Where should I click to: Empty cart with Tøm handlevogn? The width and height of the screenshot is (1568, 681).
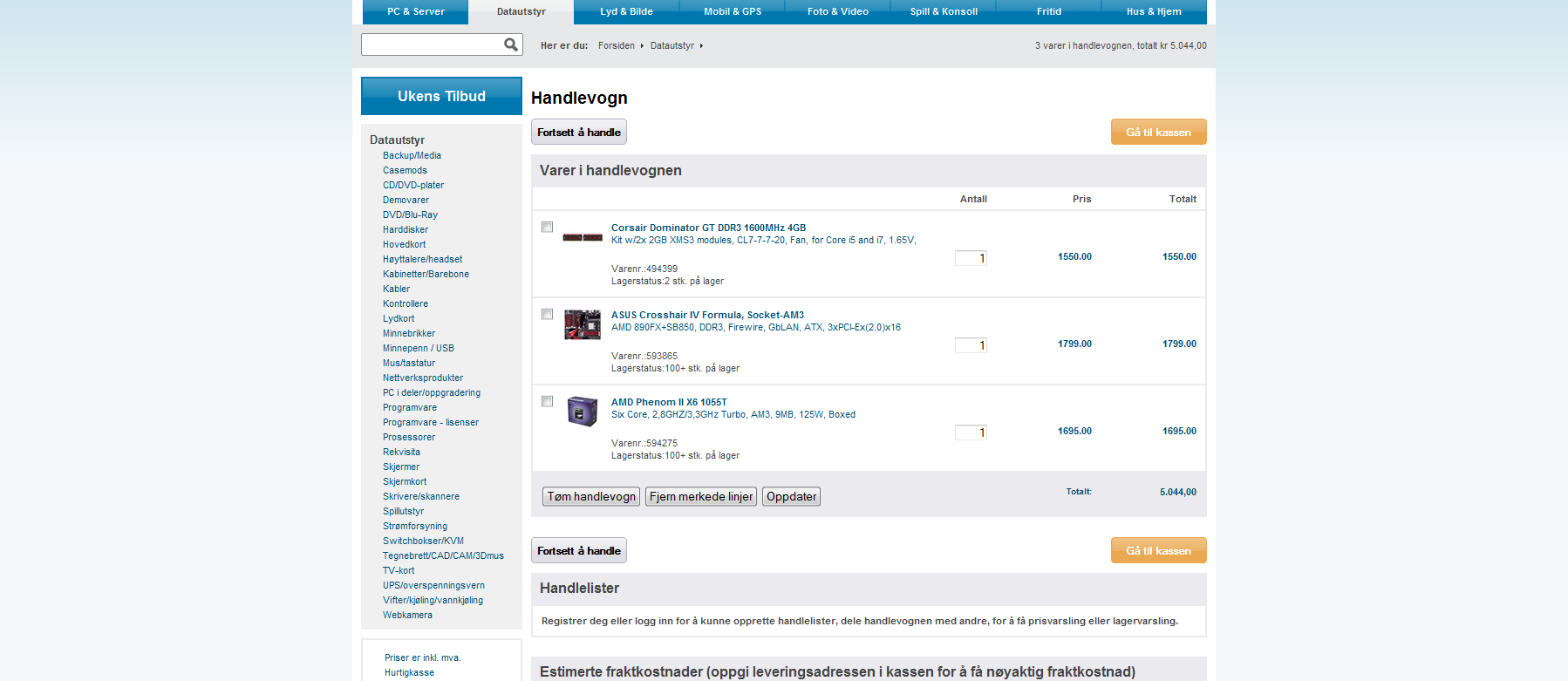(591, 496)
